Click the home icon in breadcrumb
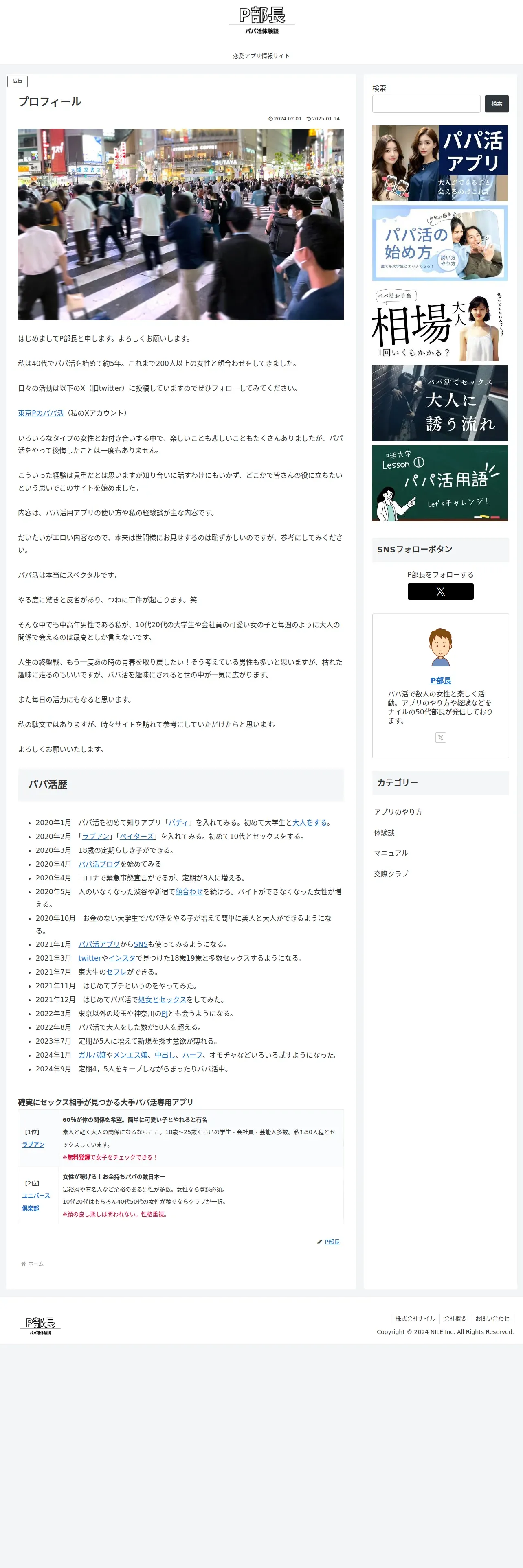 (x=23, y=1264)
